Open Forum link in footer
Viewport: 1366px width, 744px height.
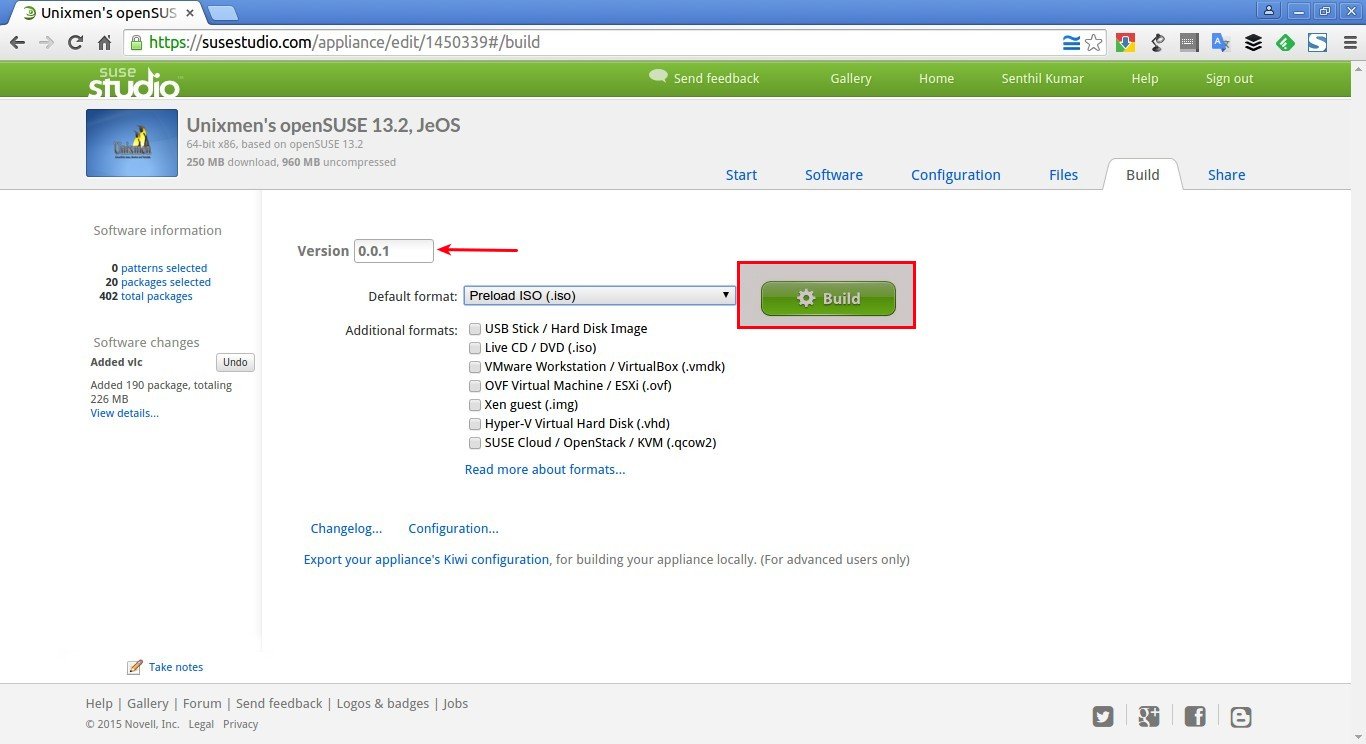click(202, 703)
